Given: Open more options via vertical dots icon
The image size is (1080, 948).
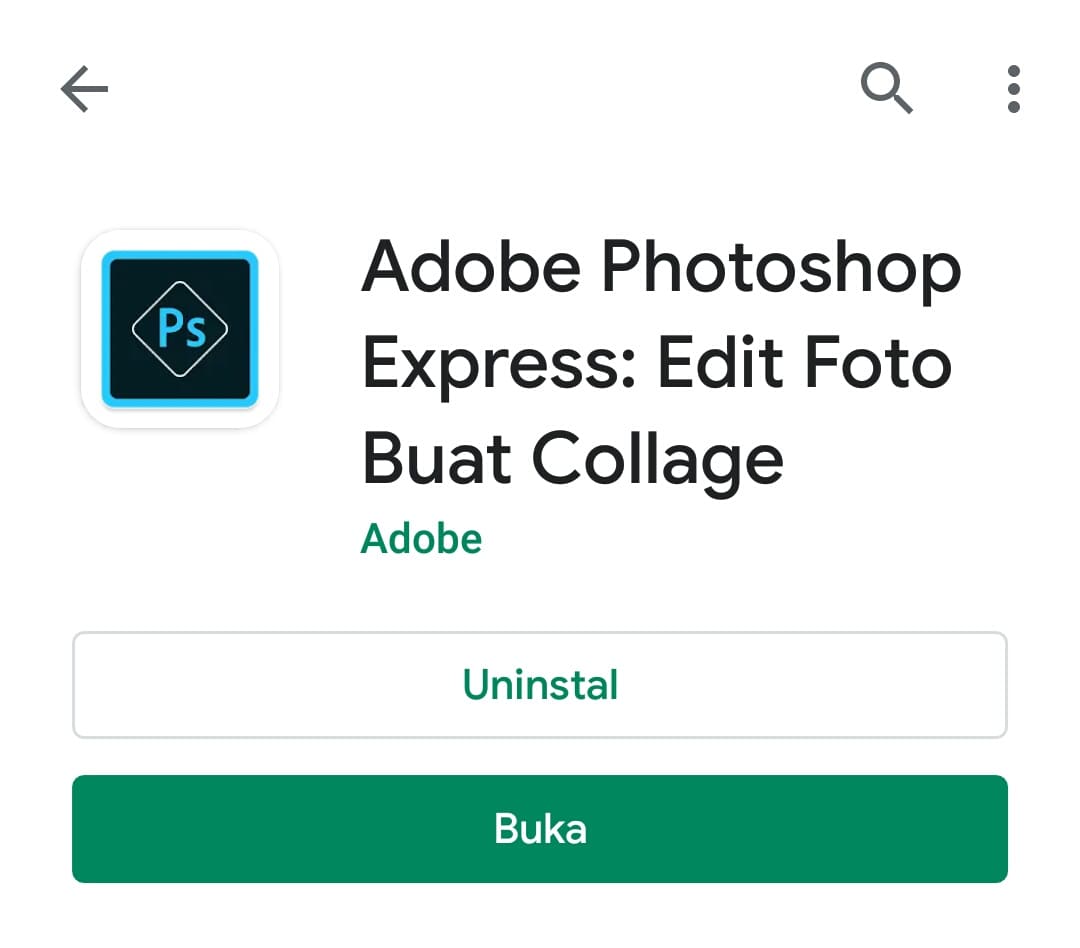Looking at the screenshot, I should point(1013,89).
